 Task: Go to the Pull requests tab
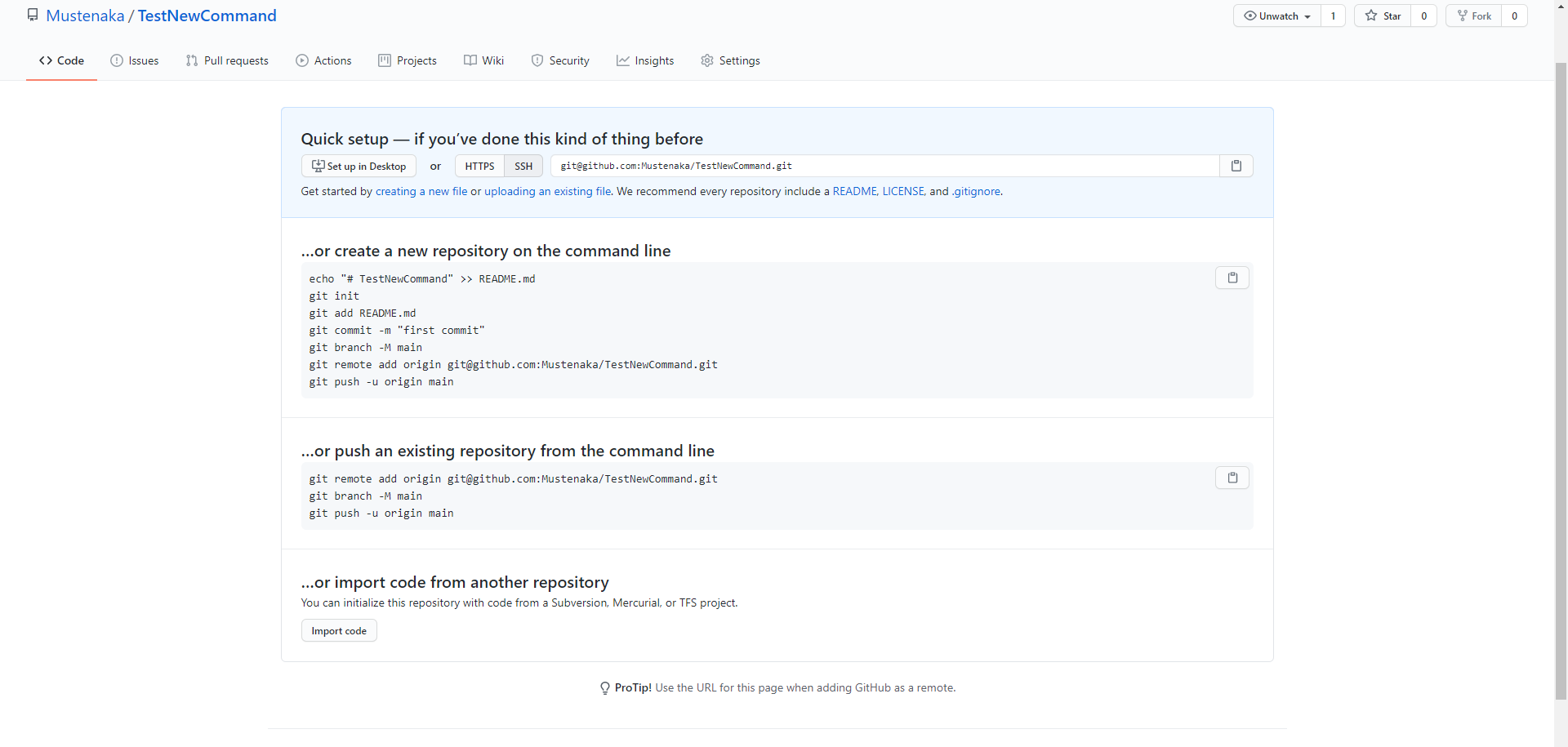227,60
